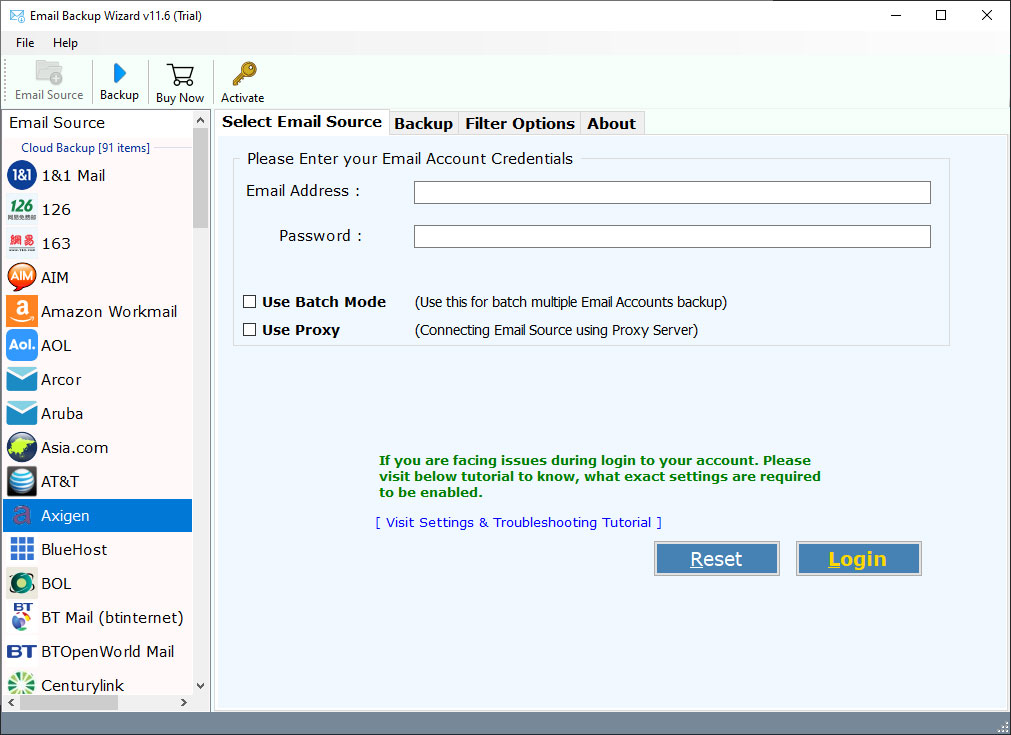Click the Cloud Backup [91 items] header
Viewport: 1011px width, 735px height.
click(x=86, y=148)
